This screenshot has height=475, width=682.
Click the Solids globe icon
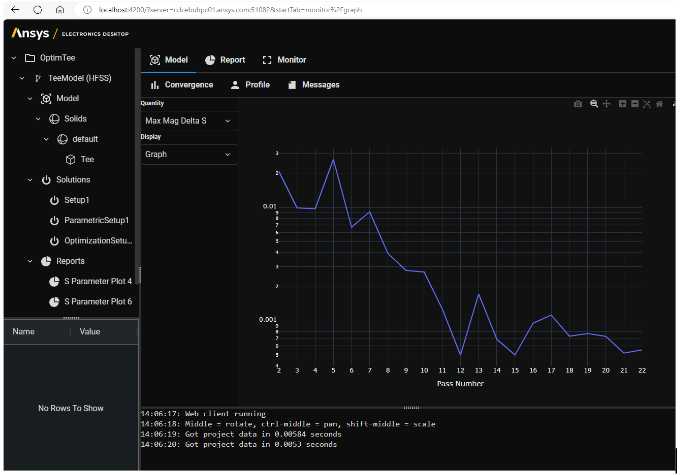[54, 119]
